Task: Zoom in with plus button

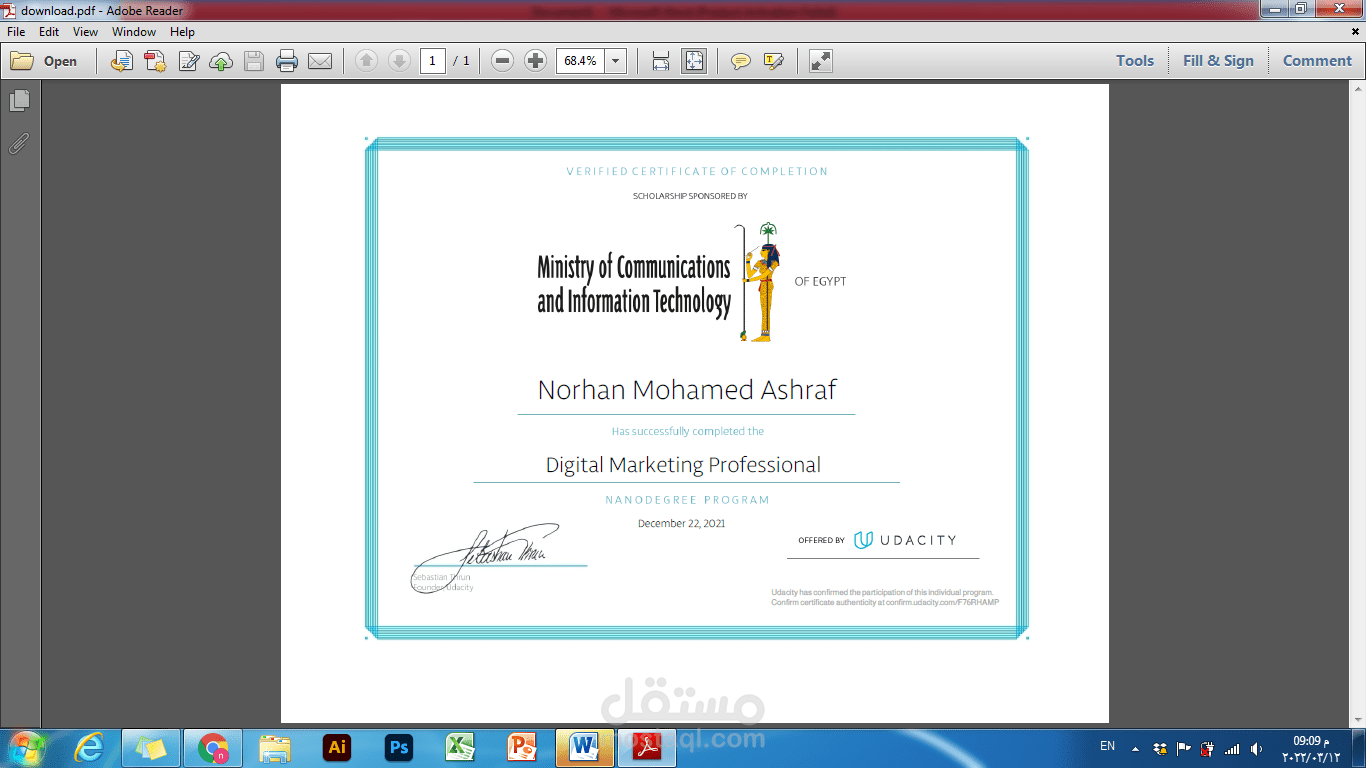Action: point(535,61)
